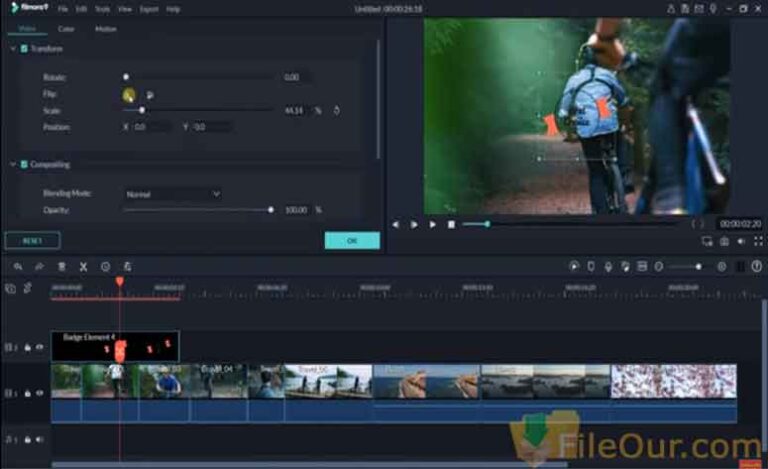
Task: Open the Blending Mode dropdown
Action: click(172, 193)
